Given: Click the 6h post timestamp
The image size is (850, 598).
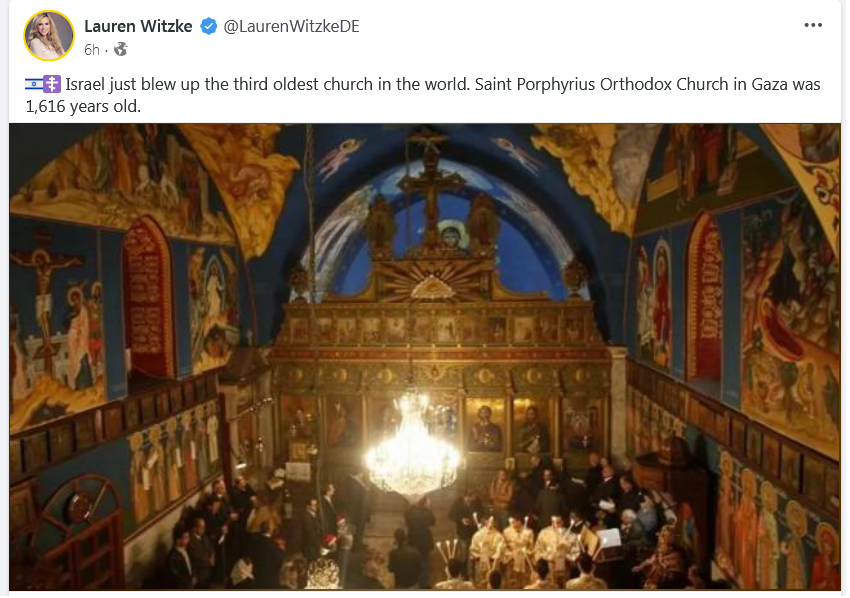Looking at the screenshot, I should pos(92,50).
